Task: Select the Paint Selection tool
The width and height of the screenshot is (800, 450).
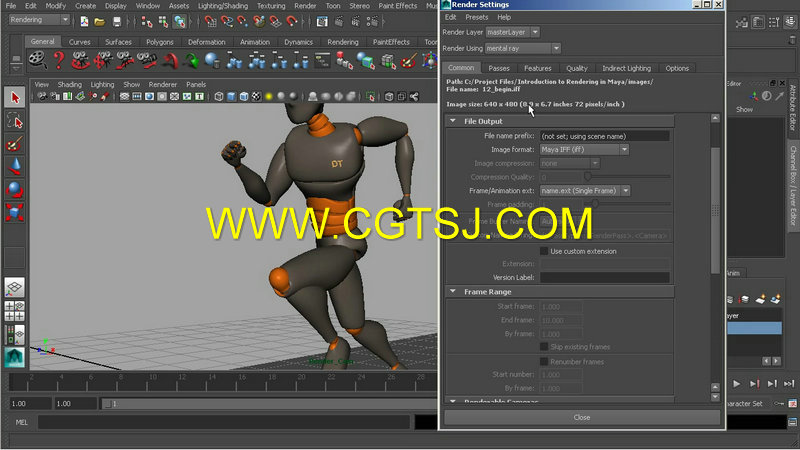Action: click(15, 144)
